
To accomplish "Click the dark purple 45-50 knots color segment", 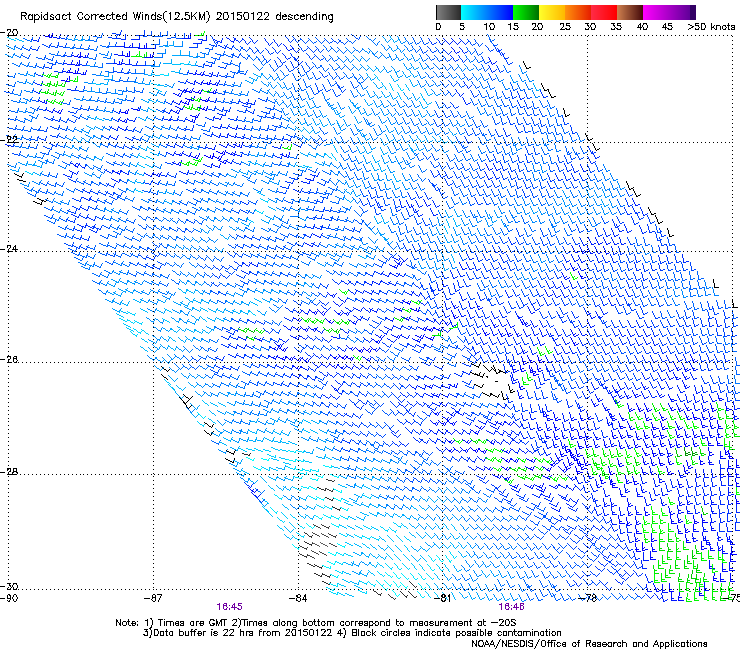I will [x=682, y=12].
